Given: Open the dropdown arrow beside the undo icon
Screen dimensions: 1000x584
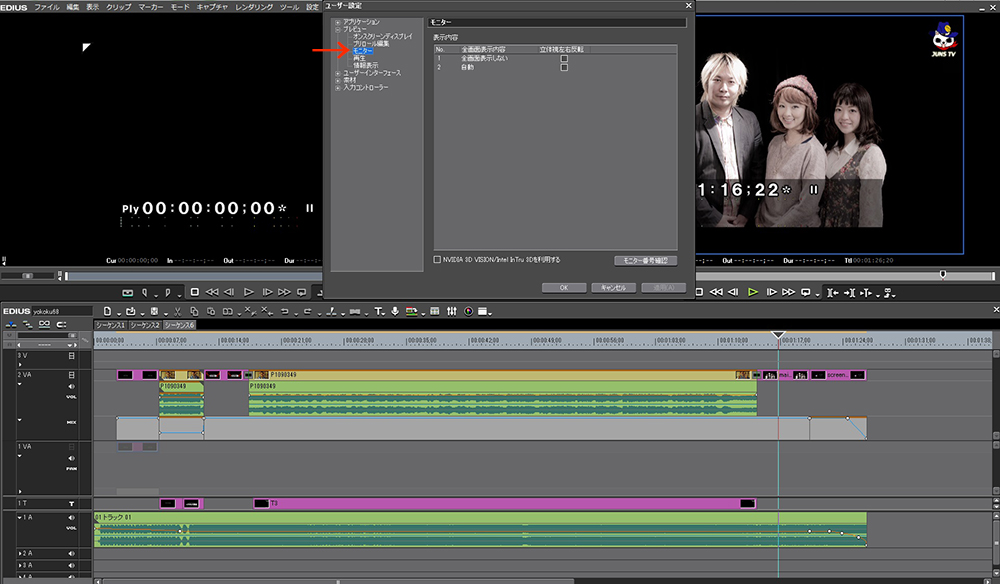Looking at the screenshot, I should point(295,314).
